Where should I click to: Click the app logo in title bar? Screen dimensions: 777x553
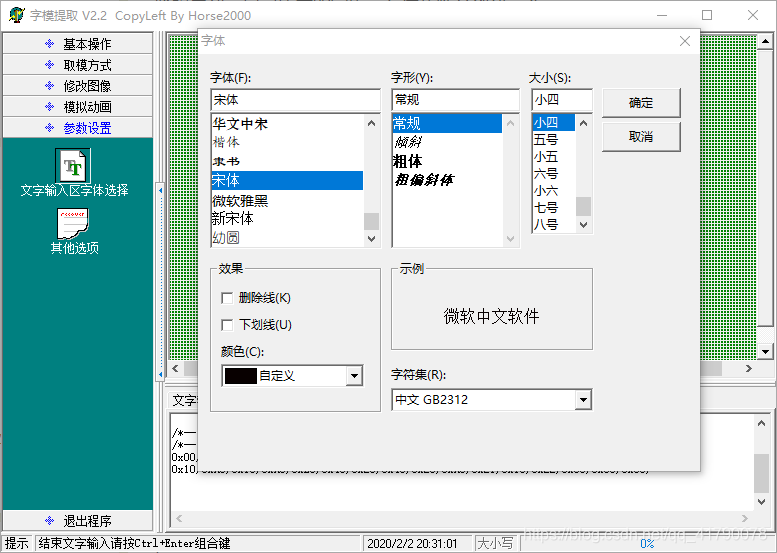click(16, 15)
